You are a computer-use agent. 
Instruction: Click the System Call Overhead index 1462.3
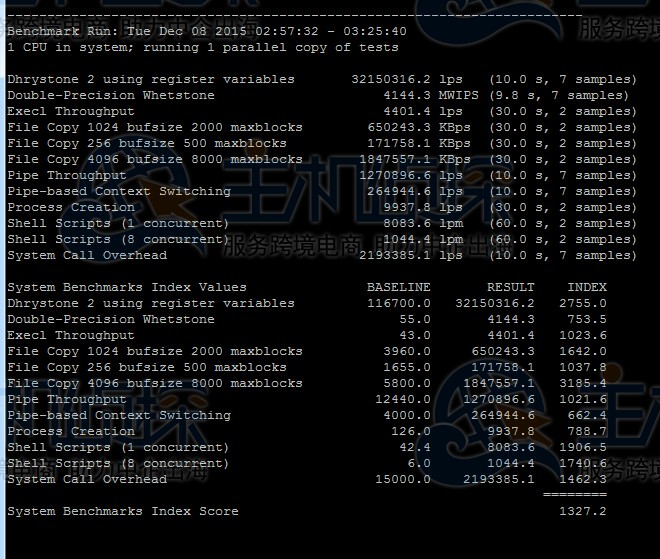click(582, 479)
